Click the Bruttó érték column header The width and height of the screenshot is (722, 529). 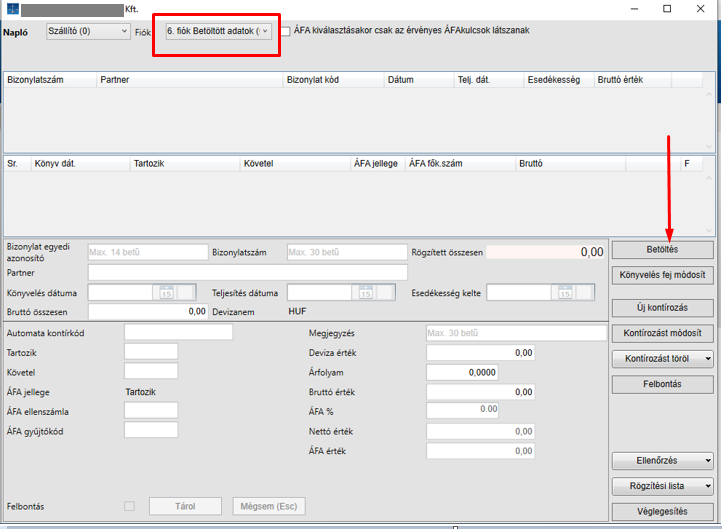click(x=633, y=80)
